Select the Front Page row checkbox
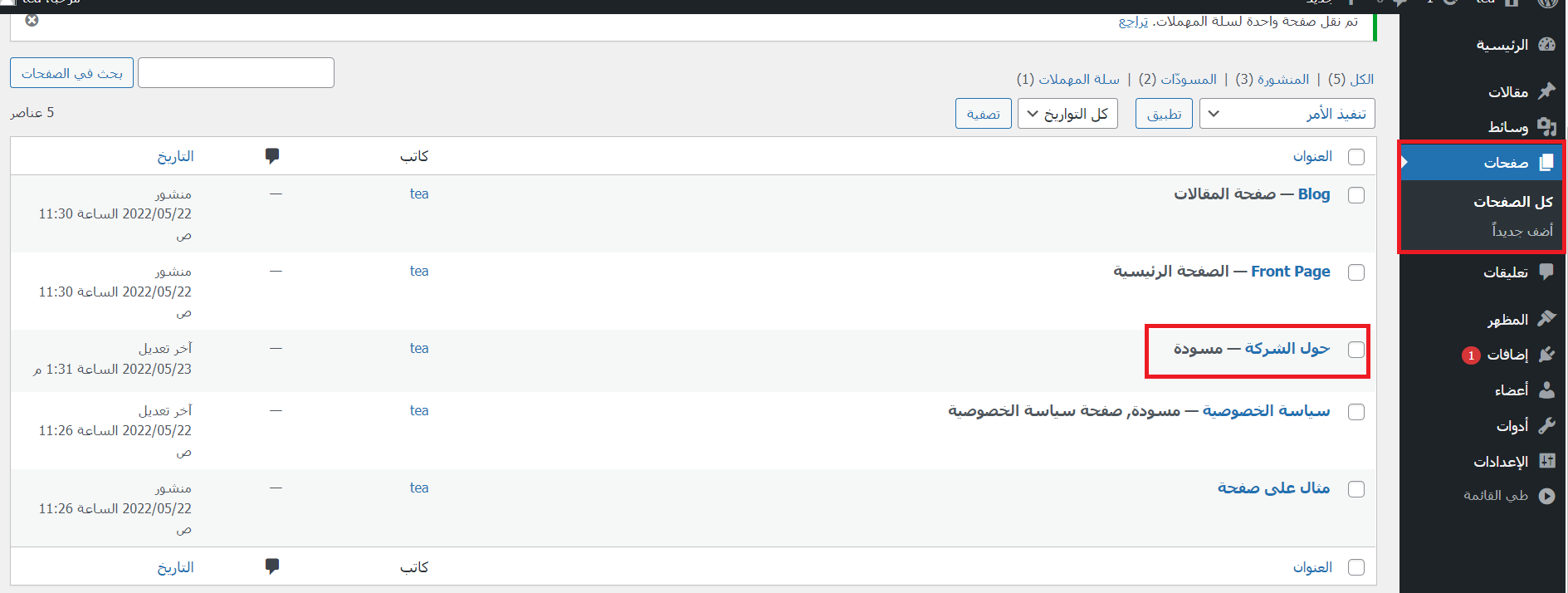1568x593 pixels. (x=1356, y=272)
